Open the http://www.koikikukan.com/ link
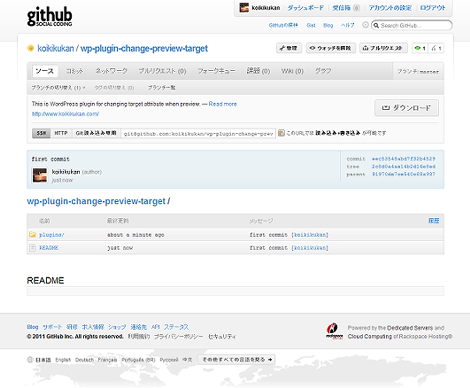The height and width of the screenshot is (388, 470). 65,114
